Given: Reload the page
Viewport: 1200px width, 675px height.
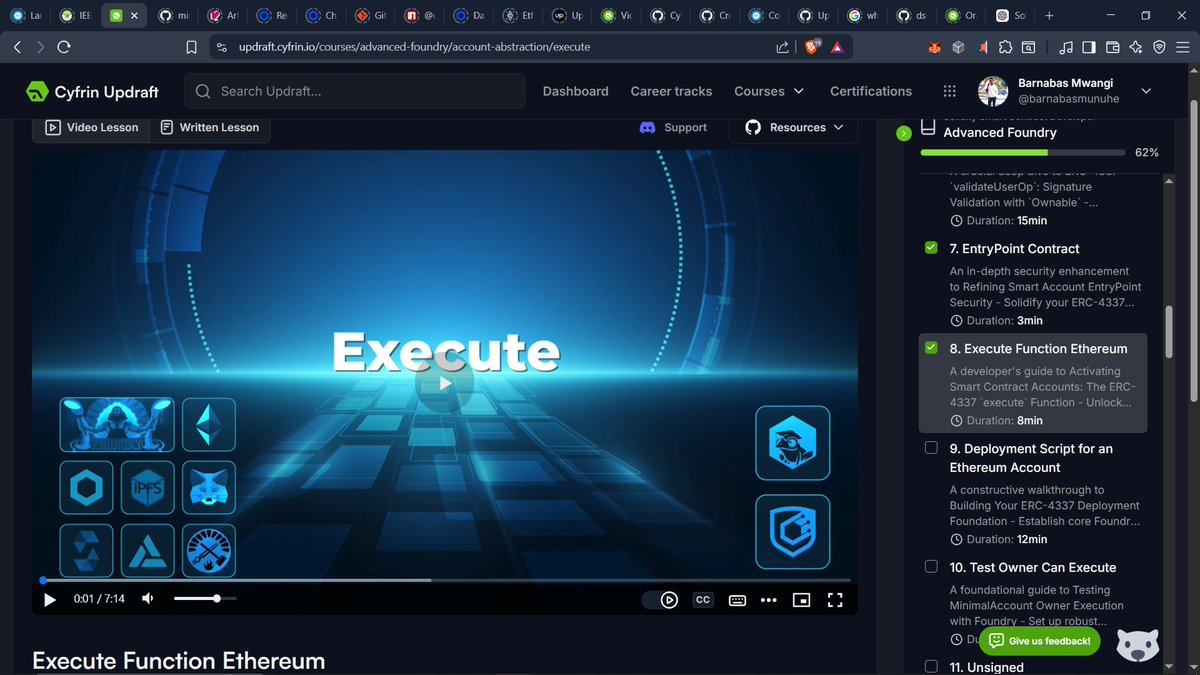Looking at the screenshot, I should [x=64, y=47].
